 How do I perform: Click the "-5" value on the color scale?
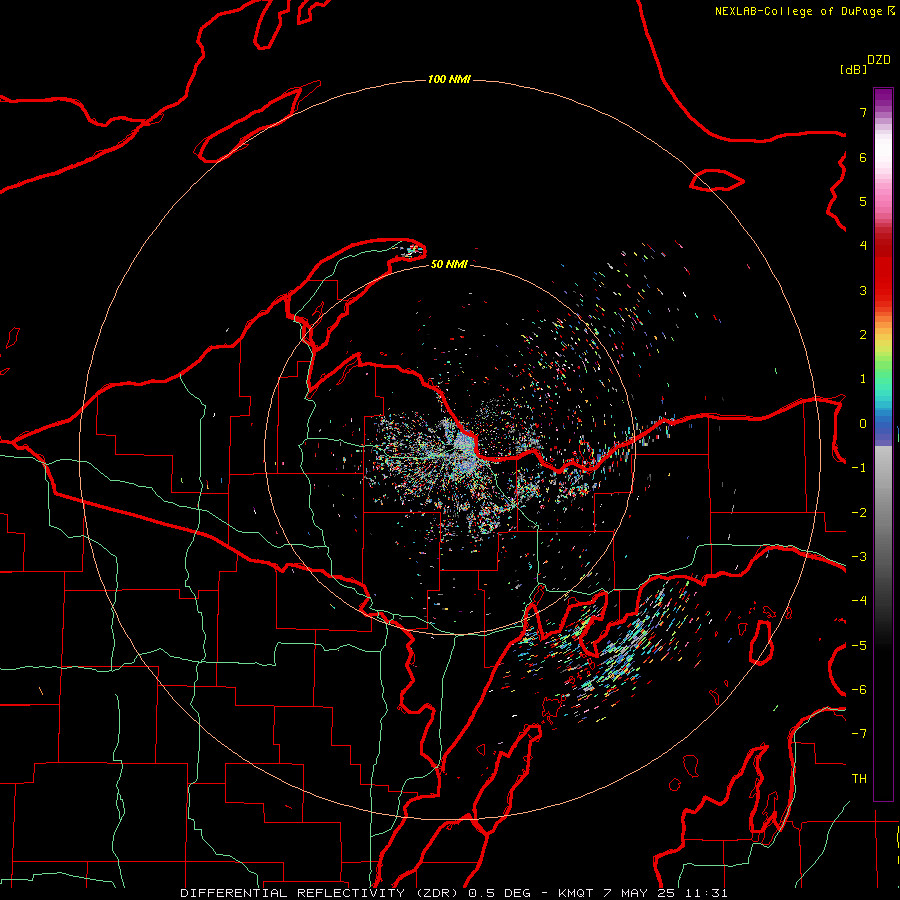coord(859,646)
